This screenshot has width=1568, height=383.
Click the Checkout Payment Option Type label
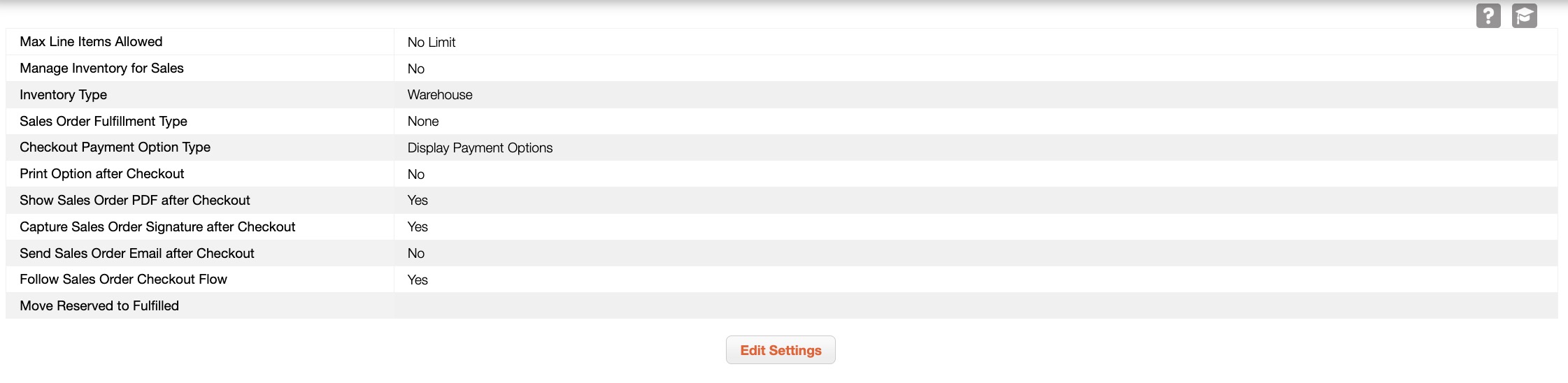(115, 147)
